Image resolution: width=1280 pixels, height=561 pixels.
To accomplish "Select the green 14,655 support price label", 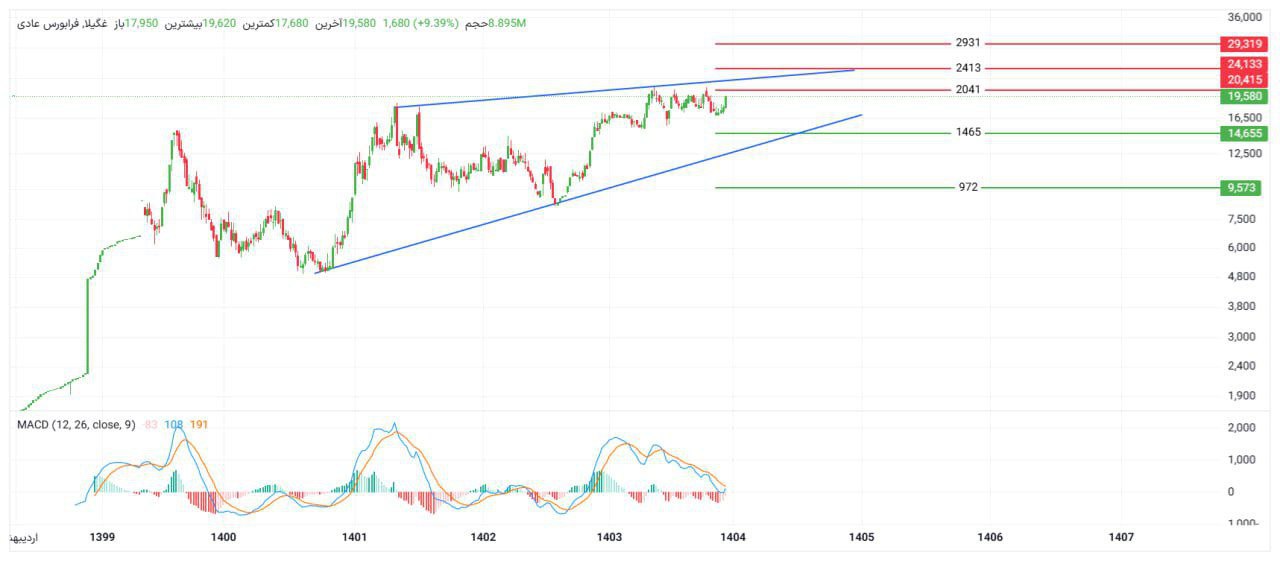I will point(1243,133).
